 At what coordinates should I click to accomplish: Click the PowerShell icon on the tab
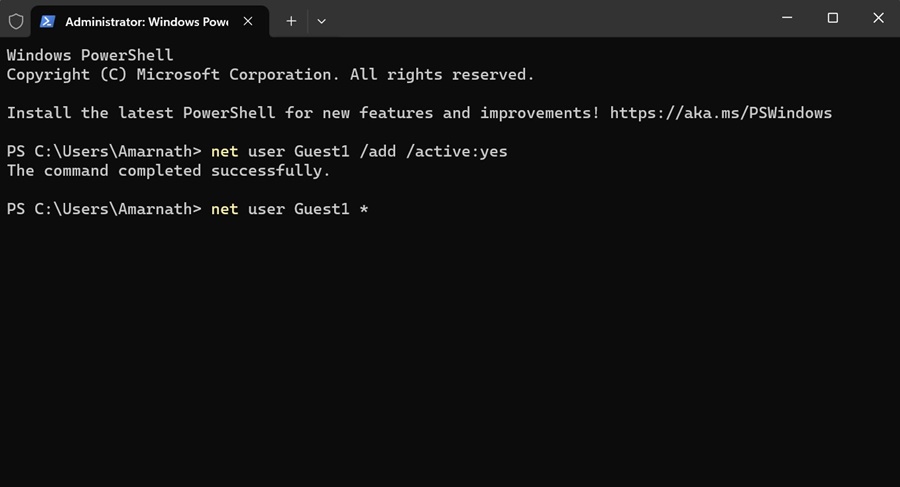tap(47, 21)
